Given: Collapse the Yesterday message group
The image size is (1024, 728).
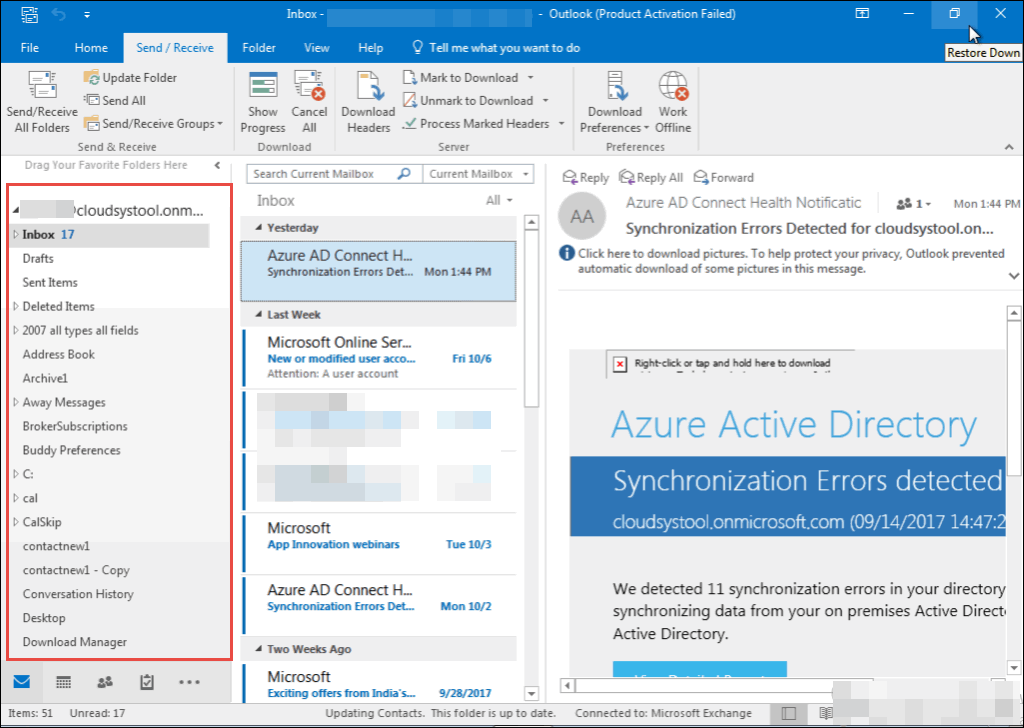Looking at the screenshot, I should (x=259, y=228).
